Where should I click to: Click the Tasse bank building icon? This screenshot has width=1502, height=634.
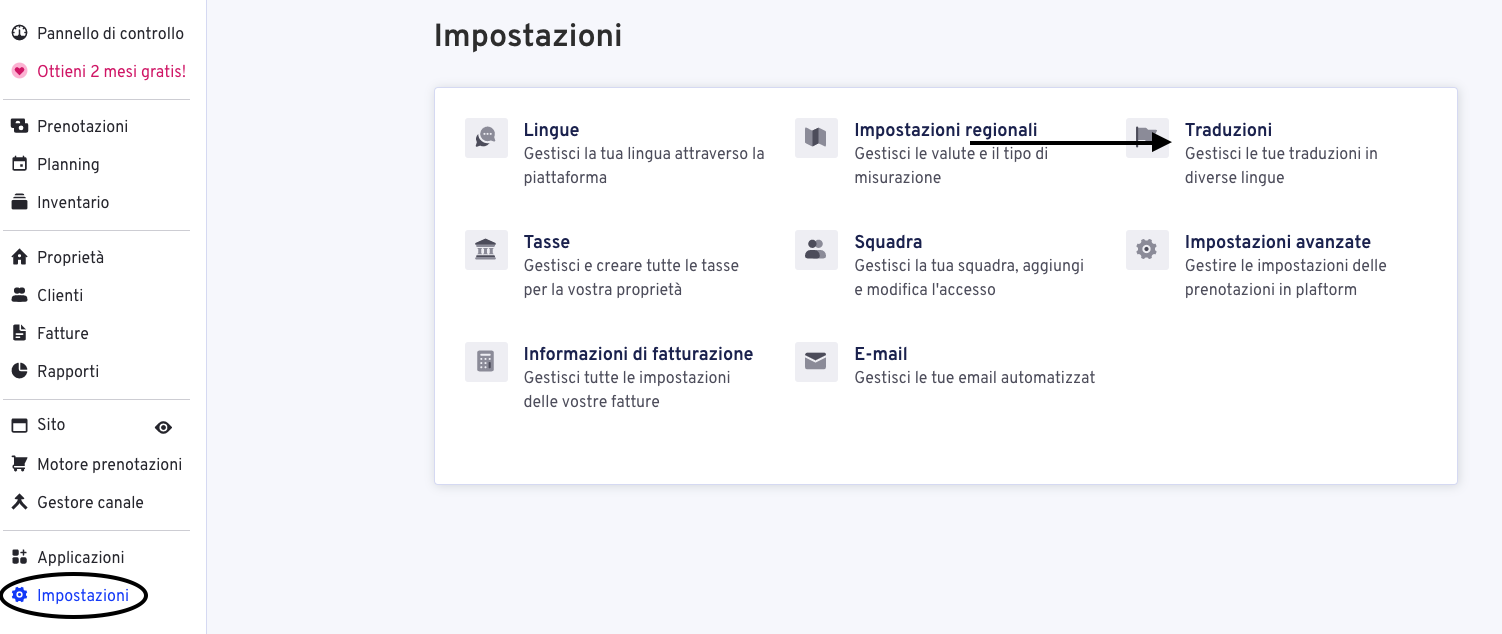point(486,250)
